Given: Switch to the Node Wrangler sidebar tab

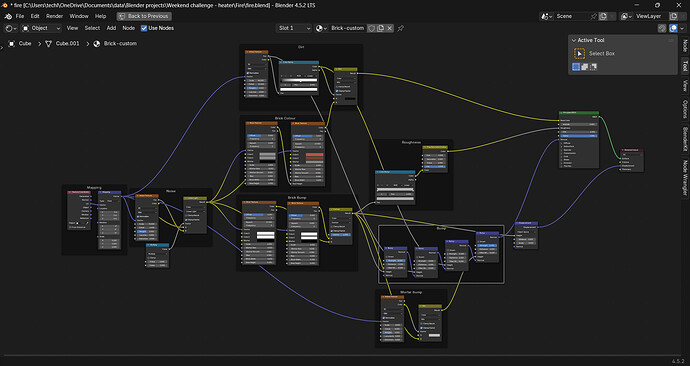Looking at the screenshot, I should pos(685,177).
